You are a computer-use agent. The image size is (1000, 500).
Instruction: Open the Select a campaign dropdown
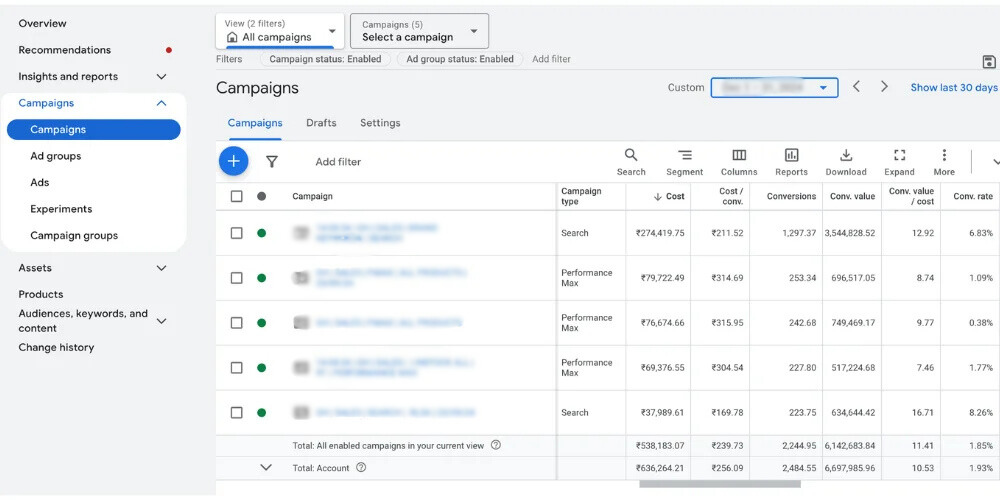(419, 31)
